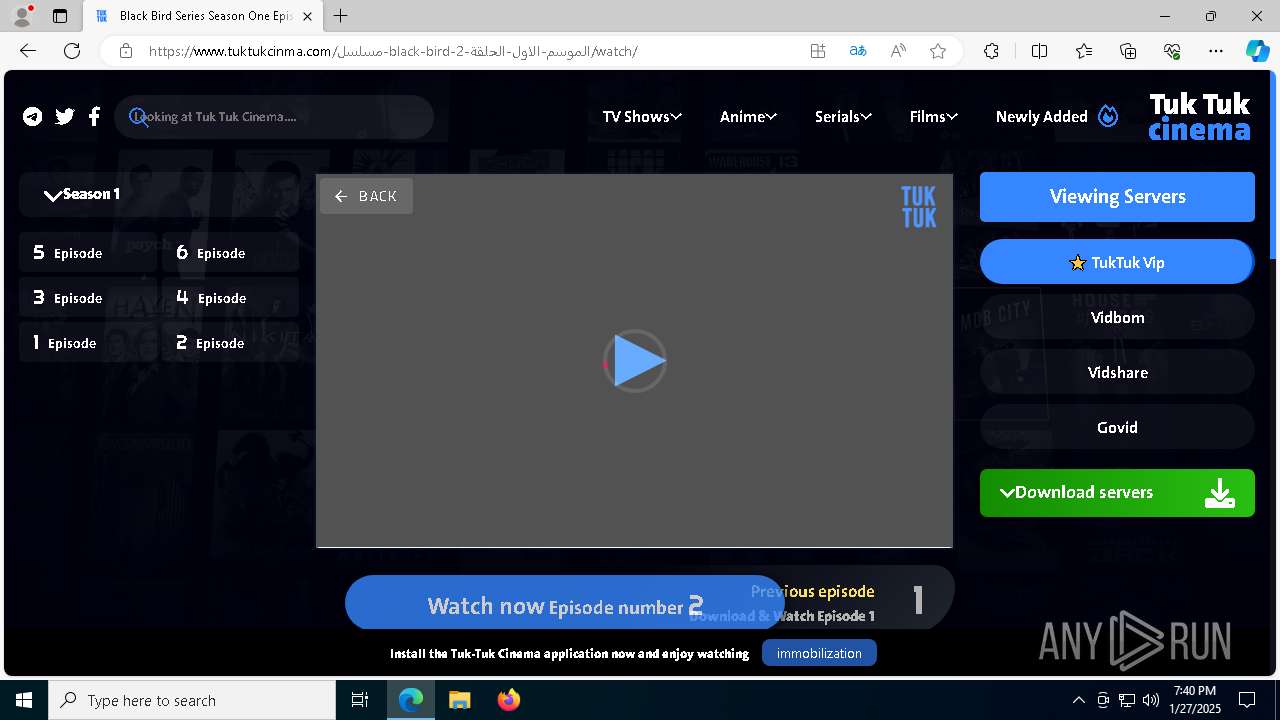Open the notifications center
This screenshot has height=720, width=1280.
pyautogui.click(x=1247, y=700)
